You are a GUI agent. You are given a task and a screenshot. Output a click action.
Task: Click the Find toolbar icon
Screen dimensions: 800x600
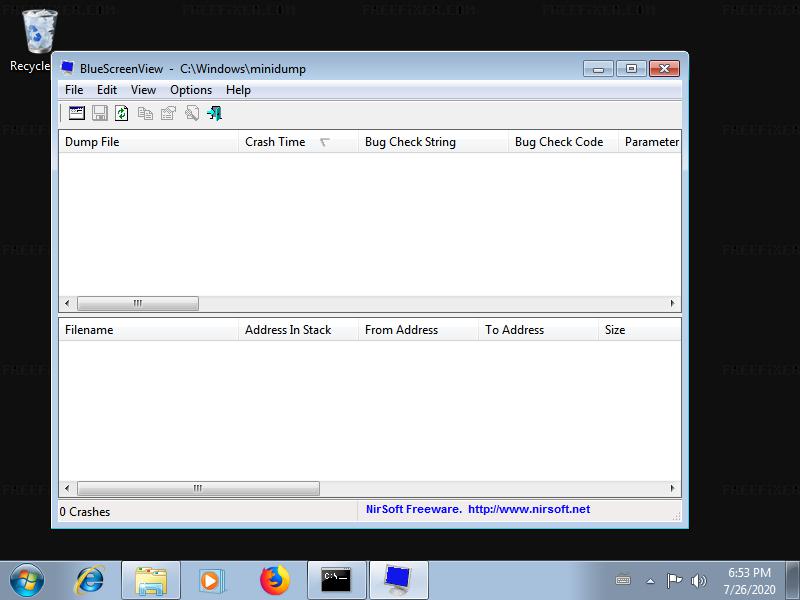[x=191, y=113]
